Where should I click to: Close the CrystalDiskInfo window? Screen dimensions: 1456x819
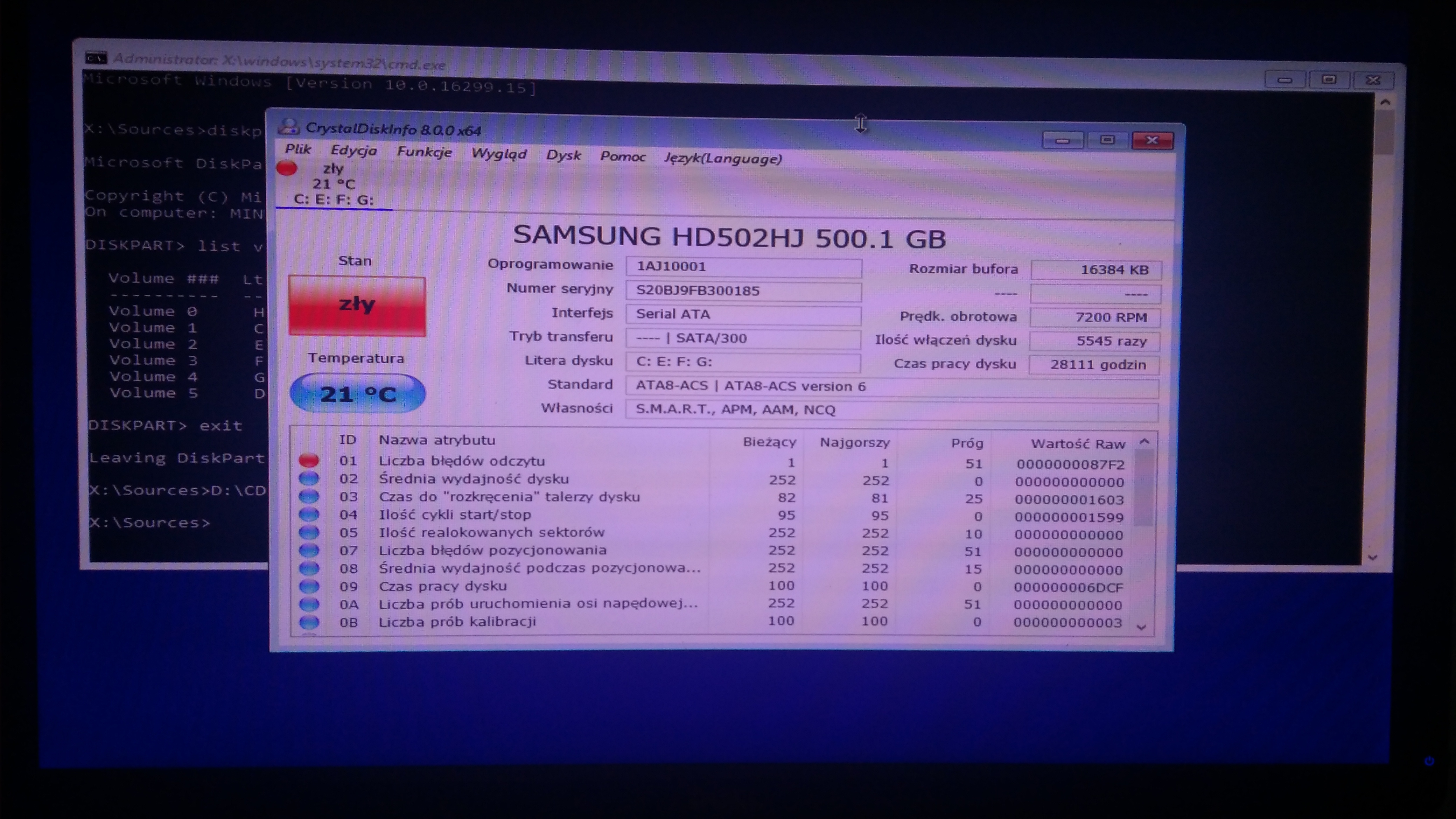(1153, 140)
